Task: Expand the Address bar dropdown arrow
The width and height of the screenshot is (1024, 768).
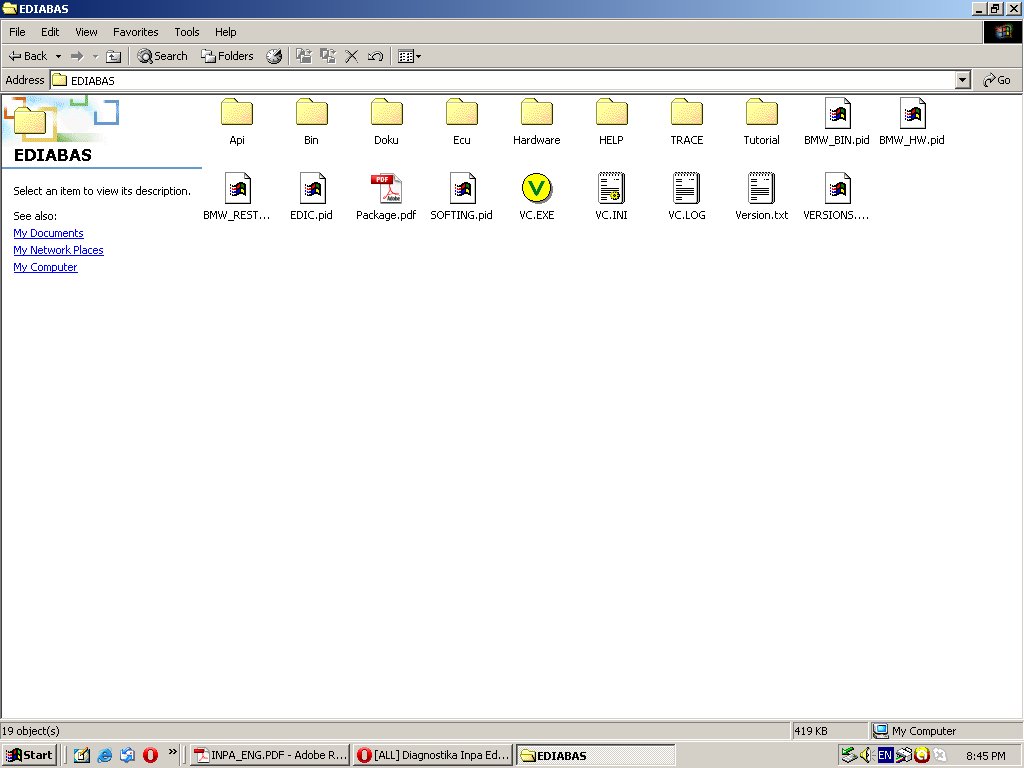Action: (963, 80)
